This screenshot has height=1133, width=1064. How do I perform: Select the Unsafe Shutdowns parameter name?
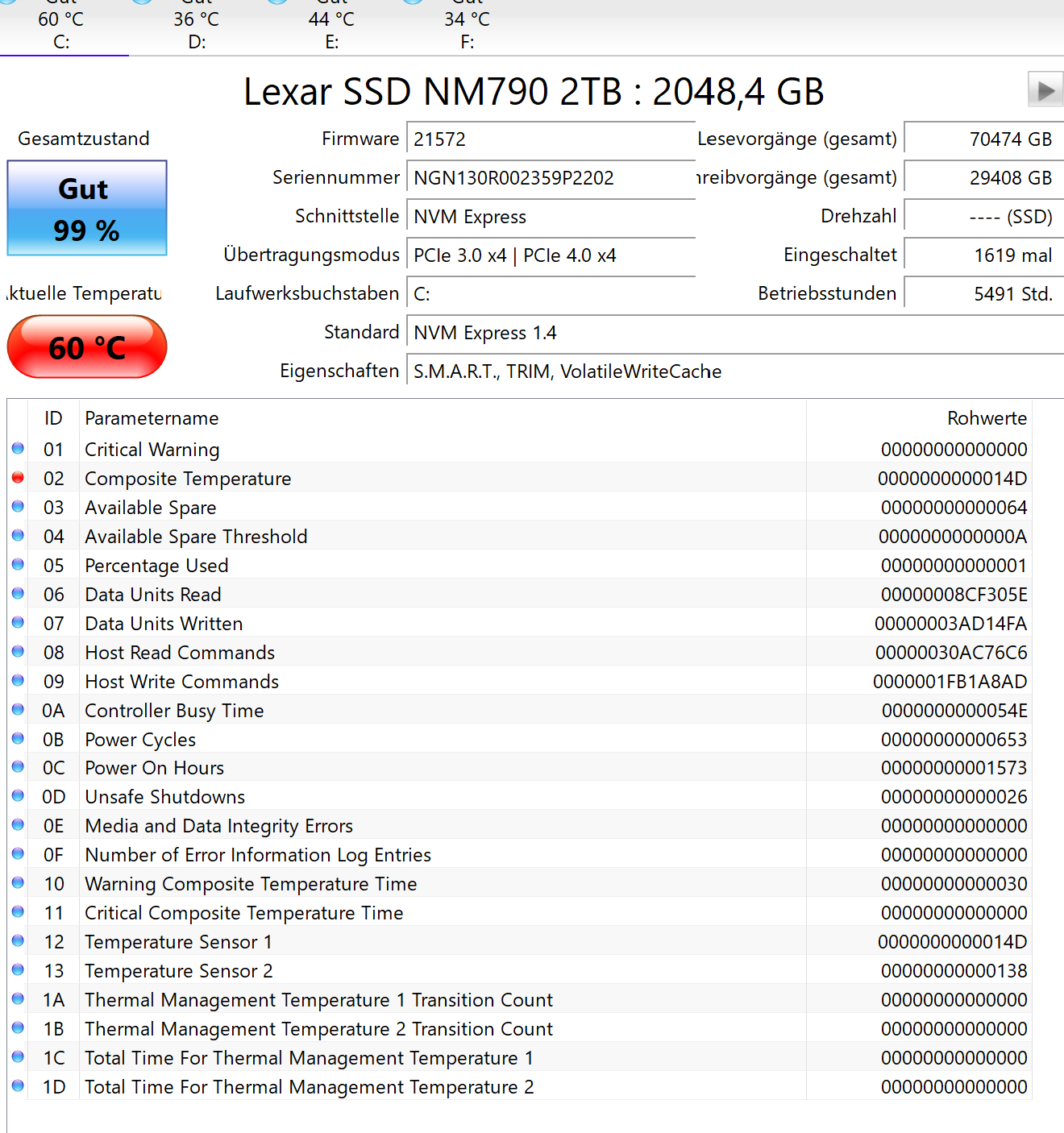165,797
